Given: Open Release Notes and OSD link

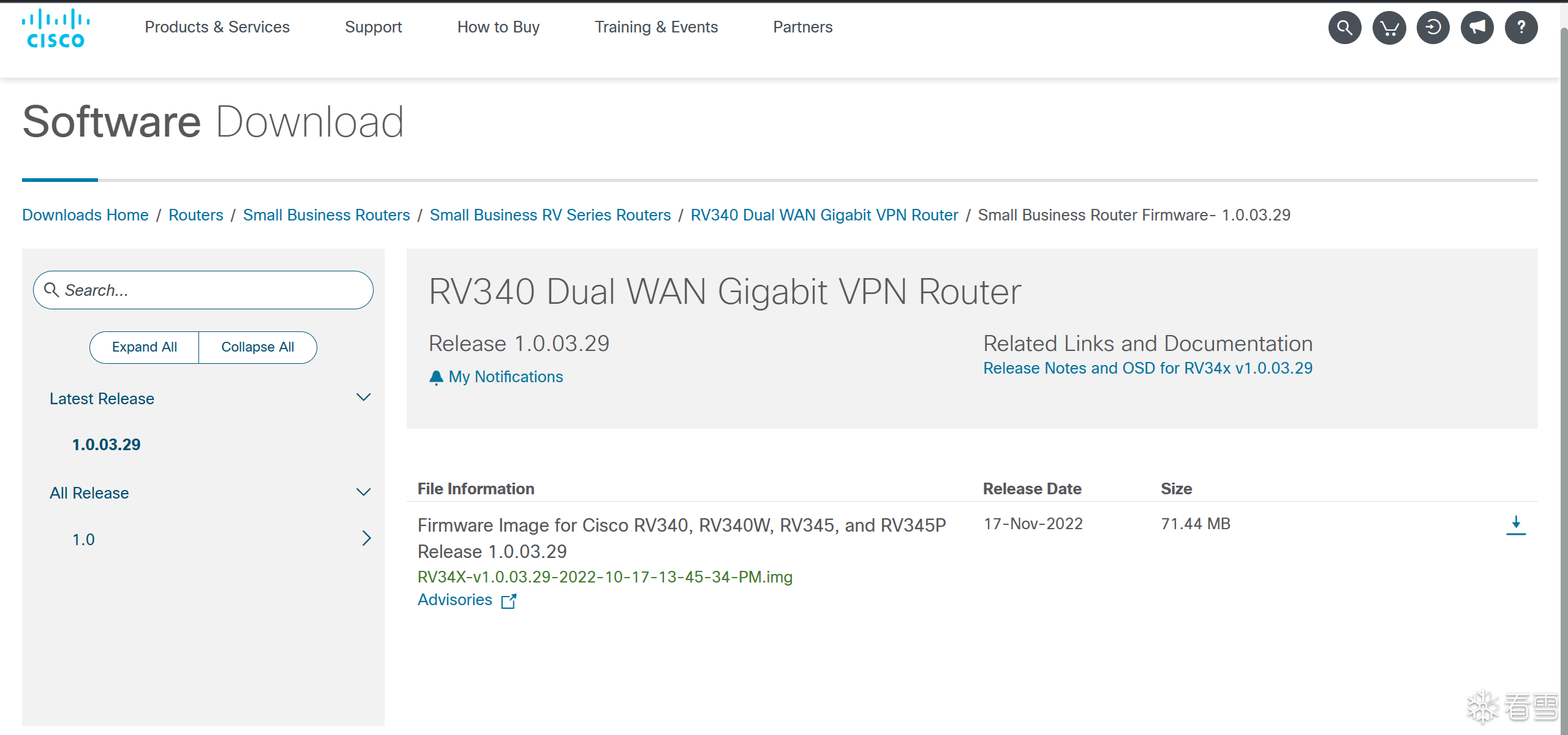Looking at the screenshot, I should coord(1147,368).
